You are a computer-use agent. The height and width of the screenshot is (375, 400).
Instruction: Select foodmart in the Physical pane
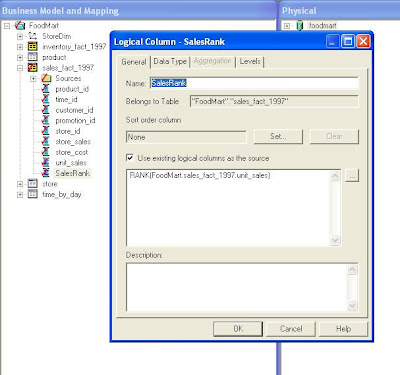coord(322,25)
